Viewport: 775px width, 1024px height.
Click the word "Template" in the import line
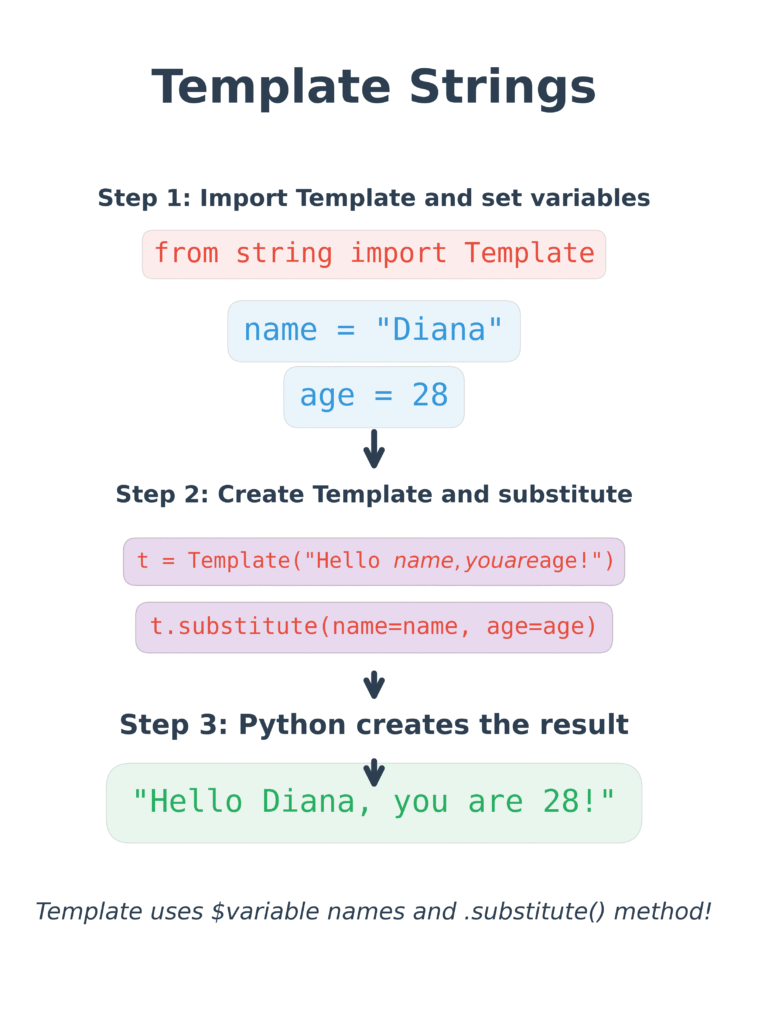click(x=530, y=253)
